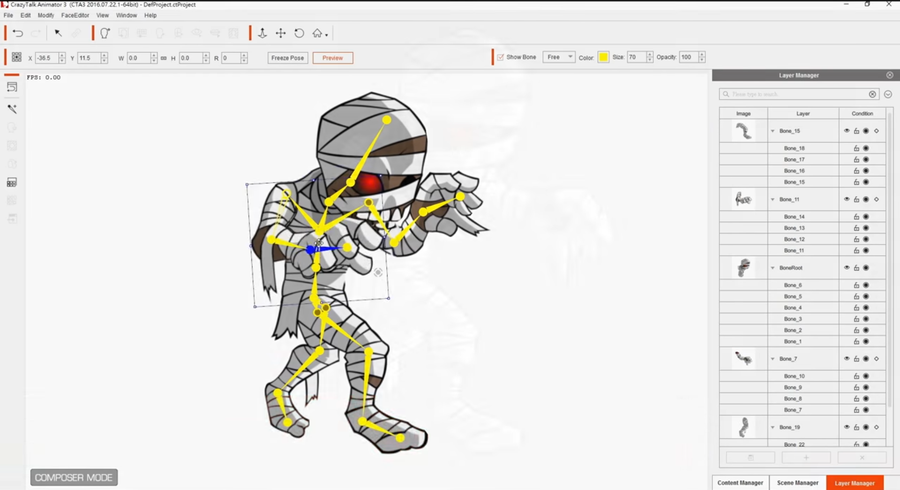Toggle the Show Bone checkbox
900x490 pixels.
(501, 57)
